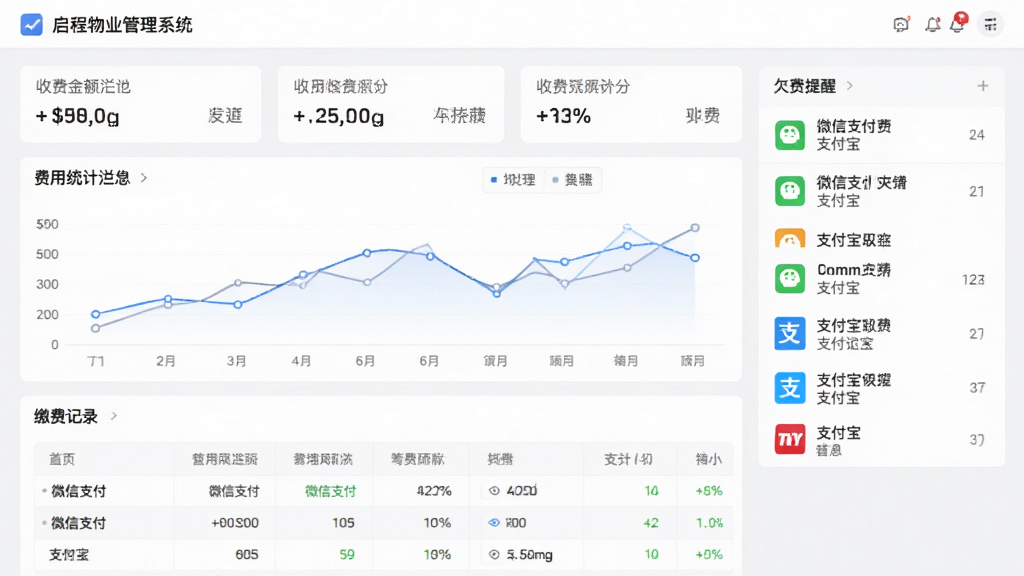Screen dimensions: 1024x576
Task: Click the blue data point above 6月
Action: [x=367, y=253]
